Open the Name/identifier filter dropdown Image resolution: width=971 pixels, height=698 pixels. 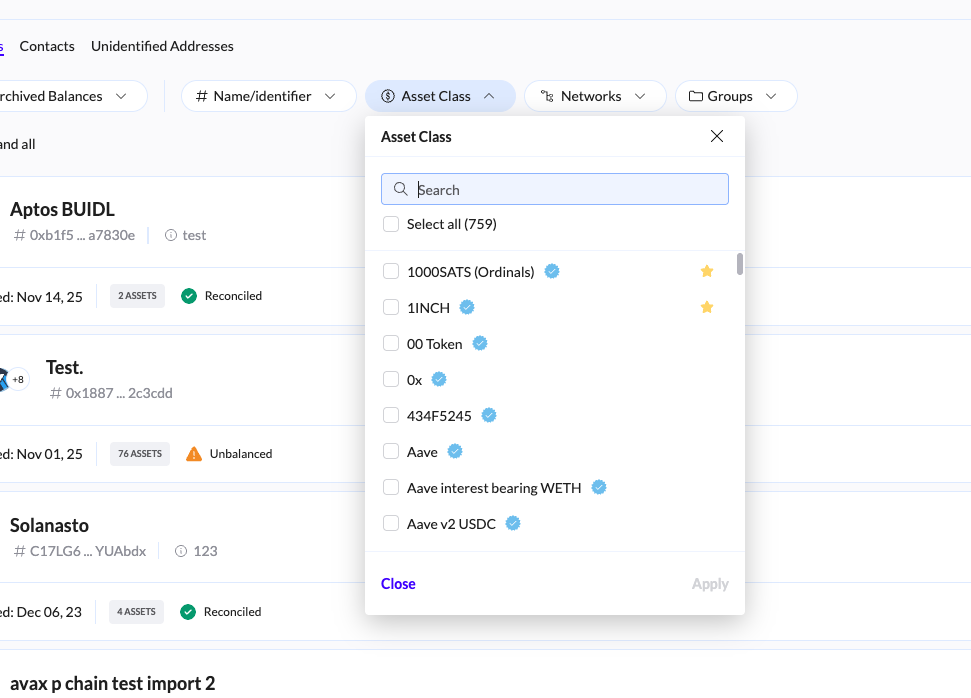[x=268, y=96]
